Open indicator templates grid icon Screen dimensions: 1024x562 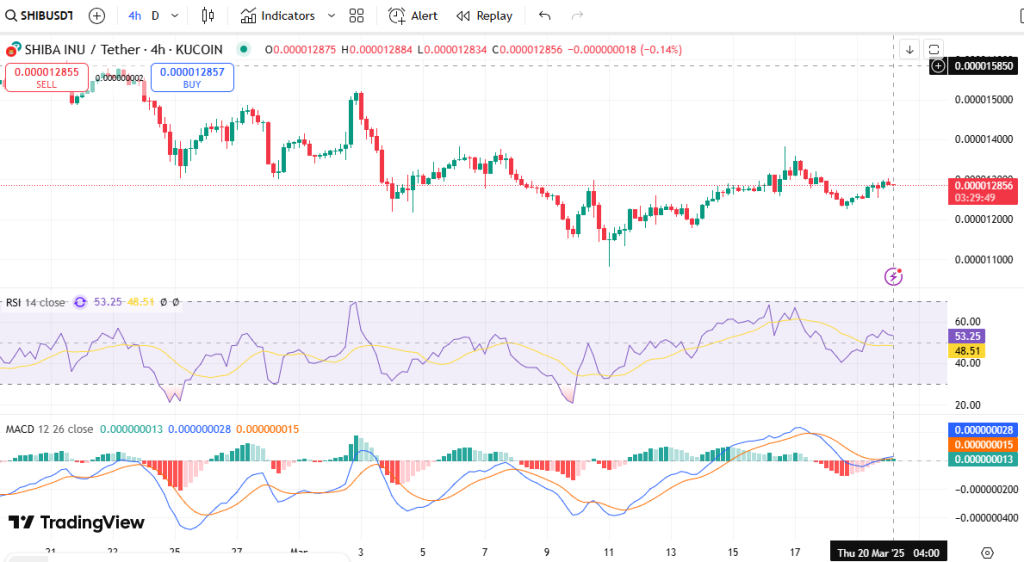(x=357, y=16)
